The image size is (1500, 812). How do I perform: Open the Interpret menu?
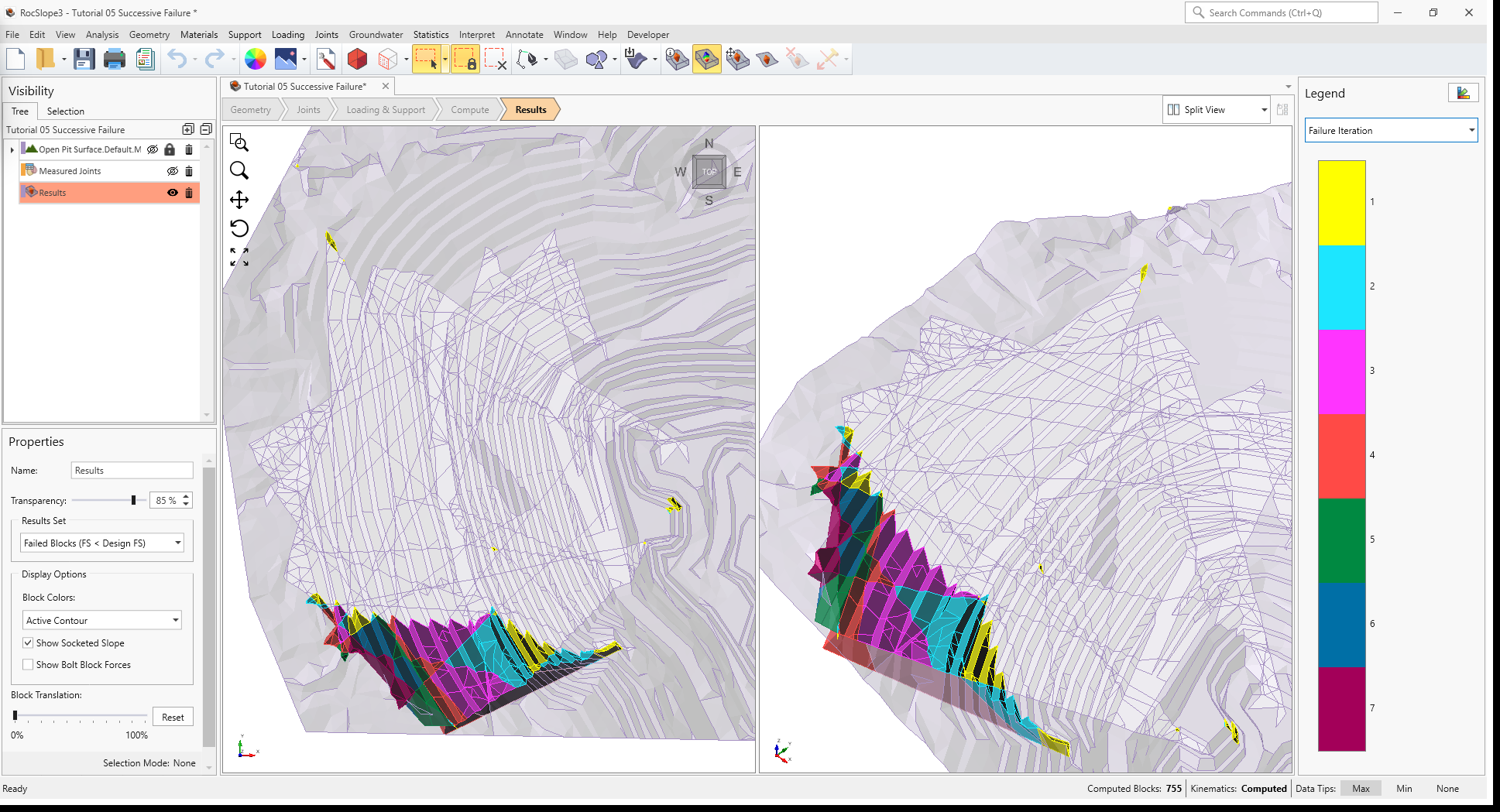[x=476, y=35]
